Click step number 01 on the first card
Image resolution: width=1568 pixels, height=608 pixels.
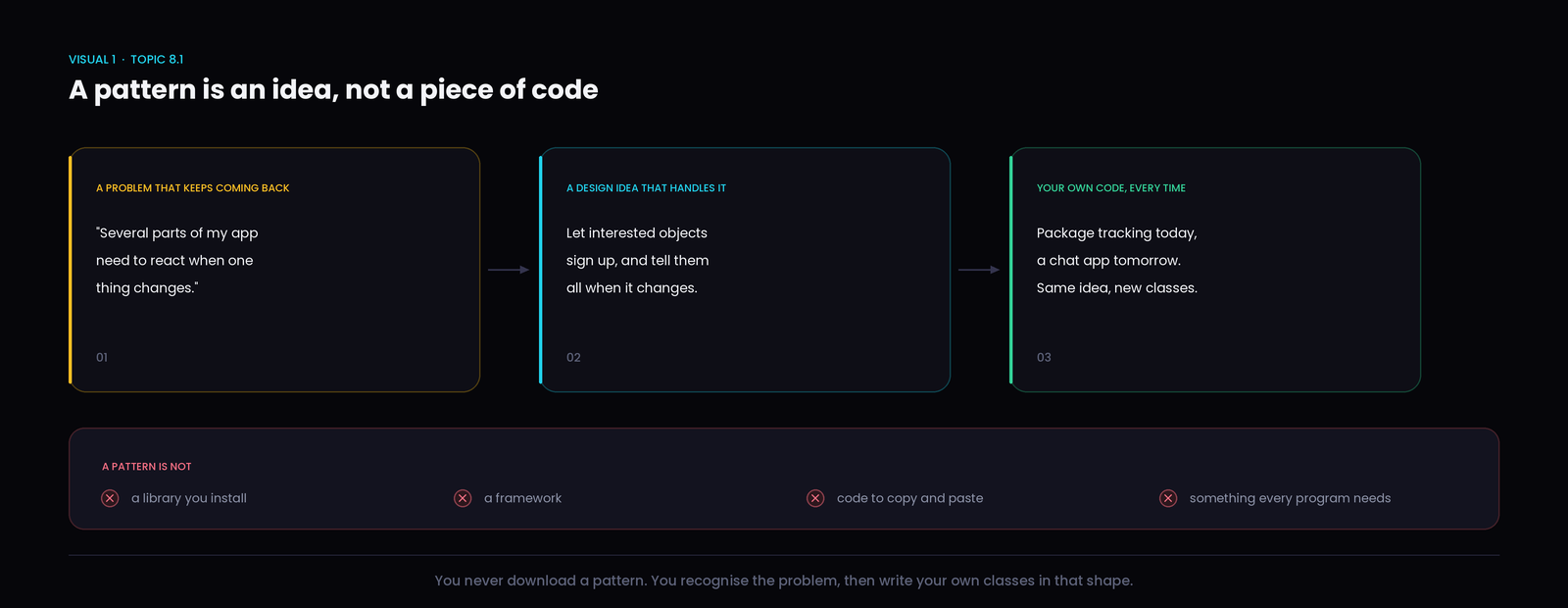[x=102, y=358]
